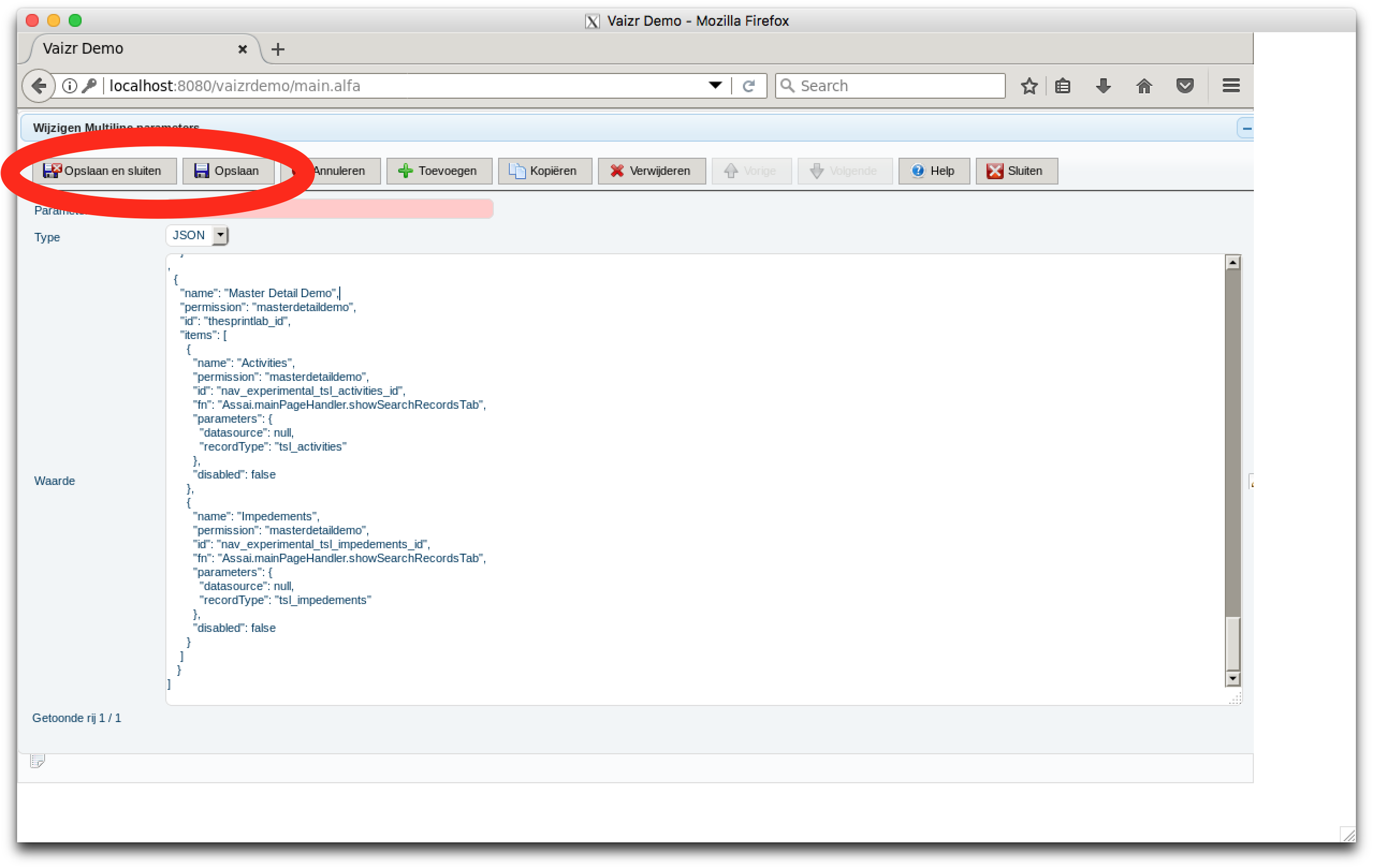Click the scroll down arrow of Waarde area

(x=1233, y=678)
